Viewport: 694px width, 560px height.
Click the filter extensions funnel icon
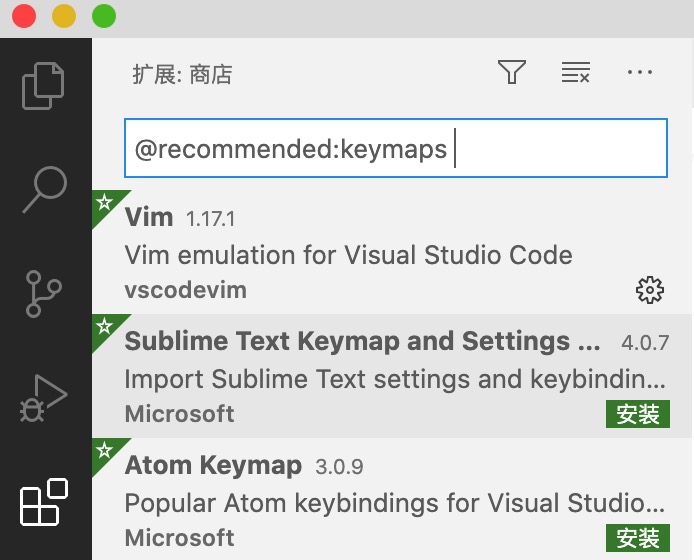point(512,72)
